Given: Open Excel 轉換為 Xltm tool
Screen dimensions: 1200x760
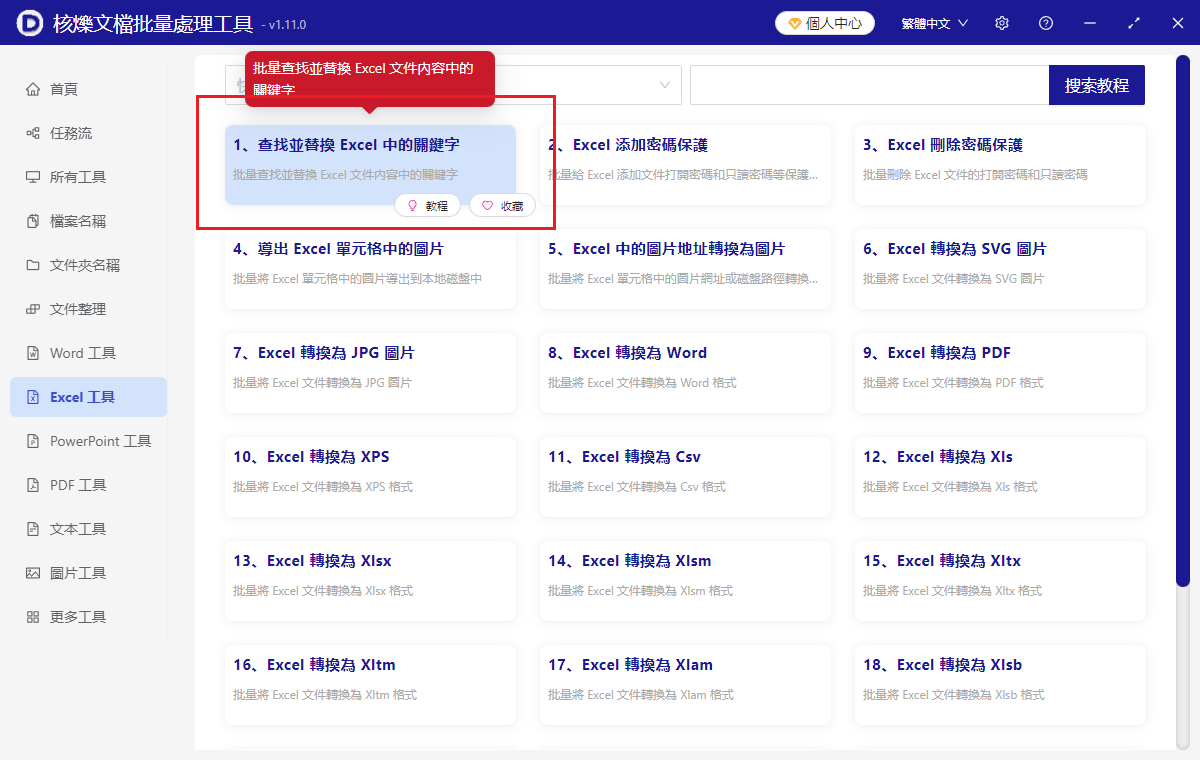Looking at the screenshot, I should click(x=370, y=685).
